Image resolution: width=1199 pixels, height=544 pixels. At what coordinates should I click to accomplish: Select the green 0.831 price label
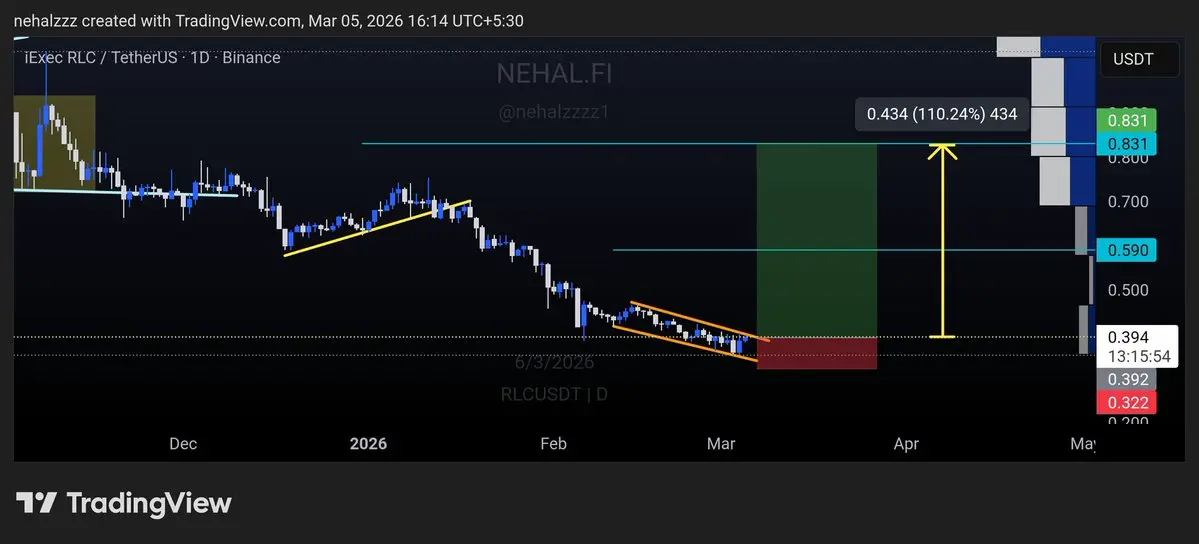(1126, 120)
